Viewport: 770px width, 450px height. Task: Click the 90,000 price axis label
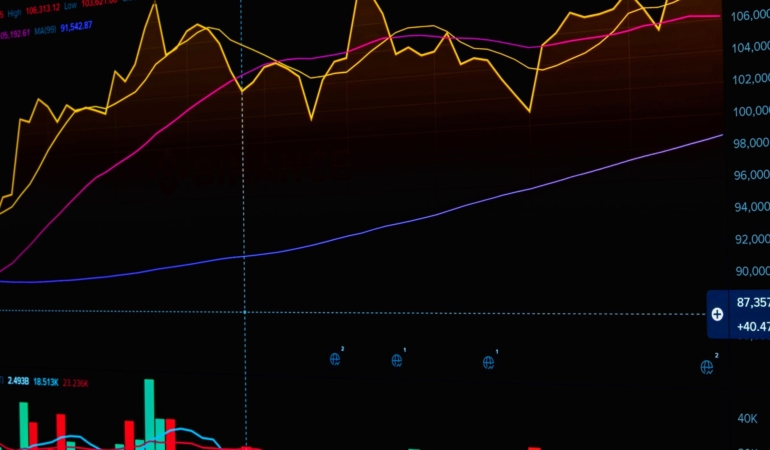pos(752,271)
